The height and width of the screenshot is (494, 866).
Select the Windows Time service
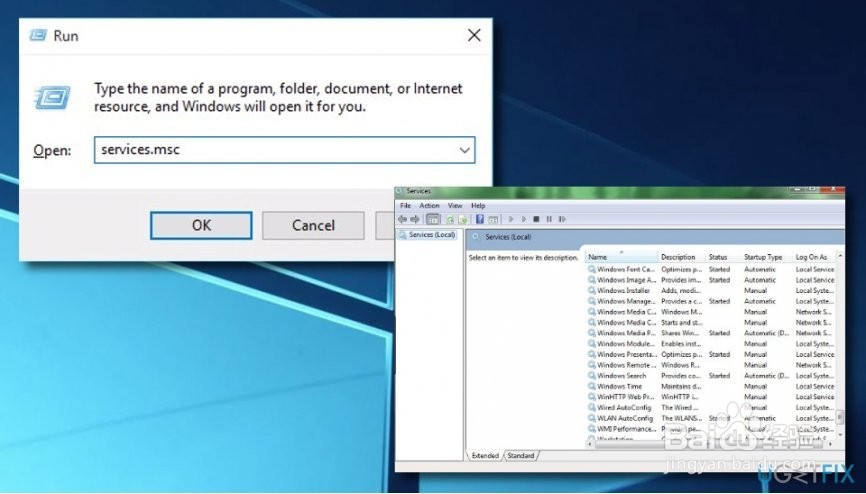click(x=711, y=386)
